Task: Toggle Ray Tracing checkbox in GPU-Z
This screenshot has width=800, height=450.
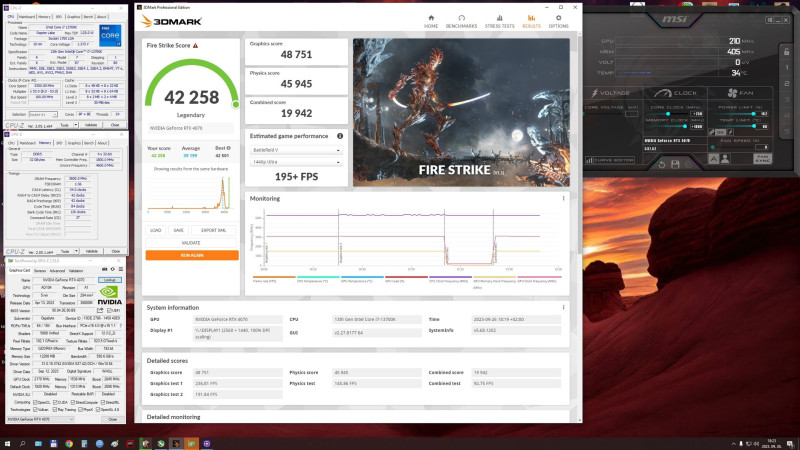Action: (55, 409)
